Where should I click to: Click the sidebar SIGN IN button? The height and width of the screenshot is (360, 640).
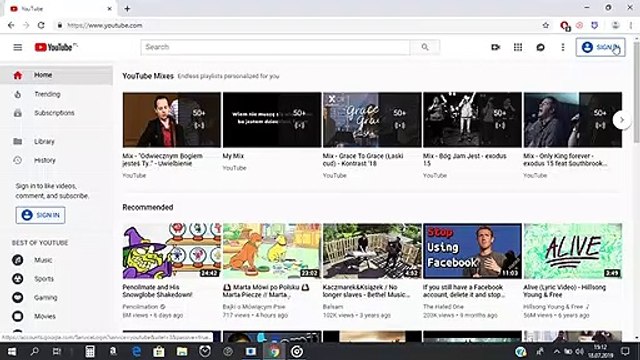click(x=40, y=215)
